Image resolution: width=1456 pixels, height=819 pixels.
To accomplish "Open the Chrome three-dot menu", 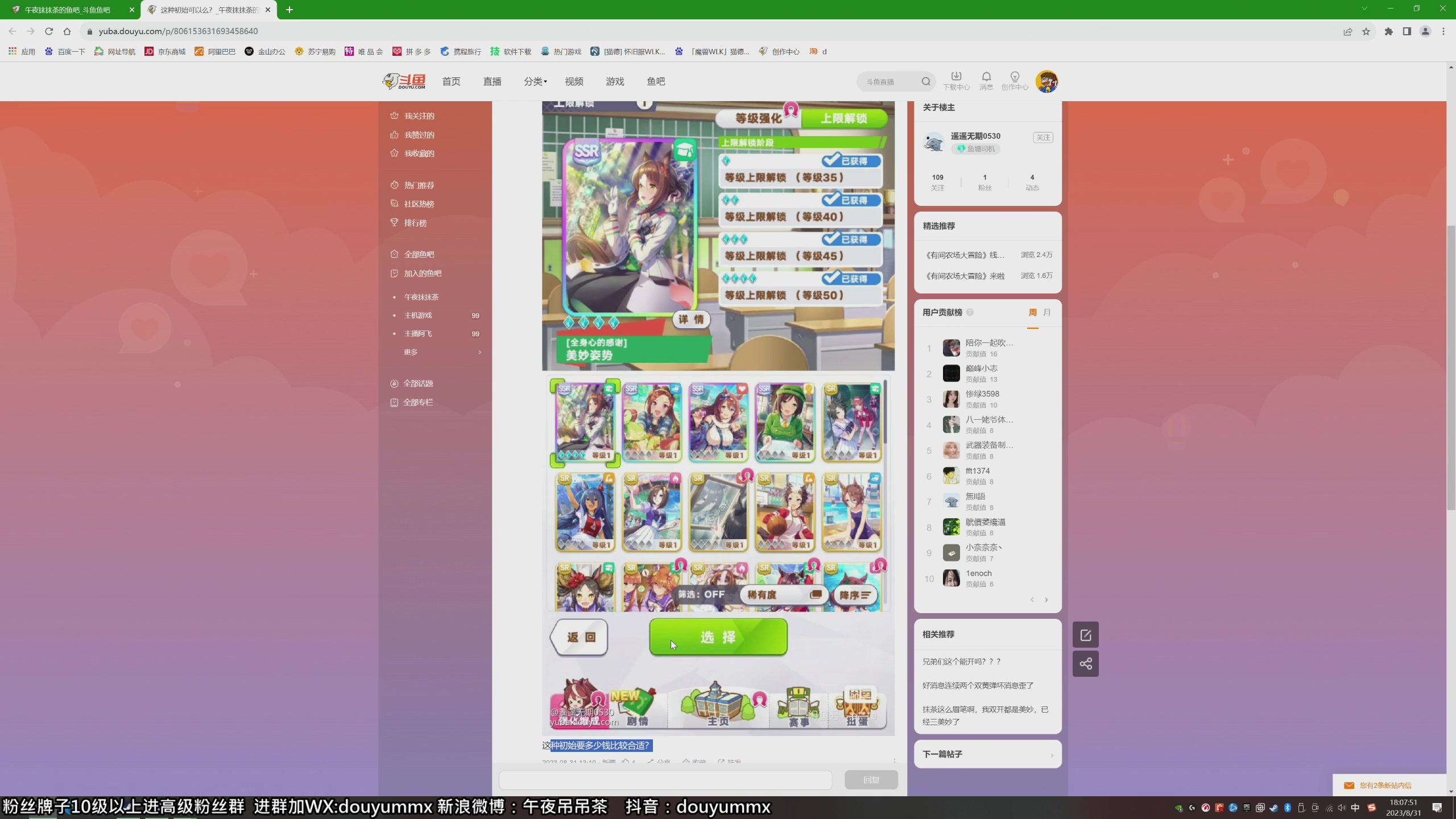I will pos(1443,31).
